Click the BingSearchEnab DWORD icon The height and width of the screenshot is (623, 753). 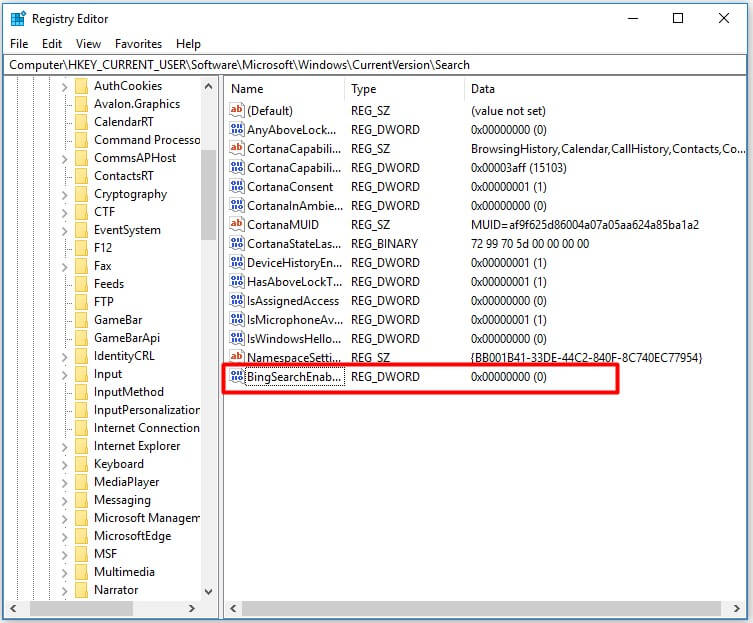tap(236, 376)
